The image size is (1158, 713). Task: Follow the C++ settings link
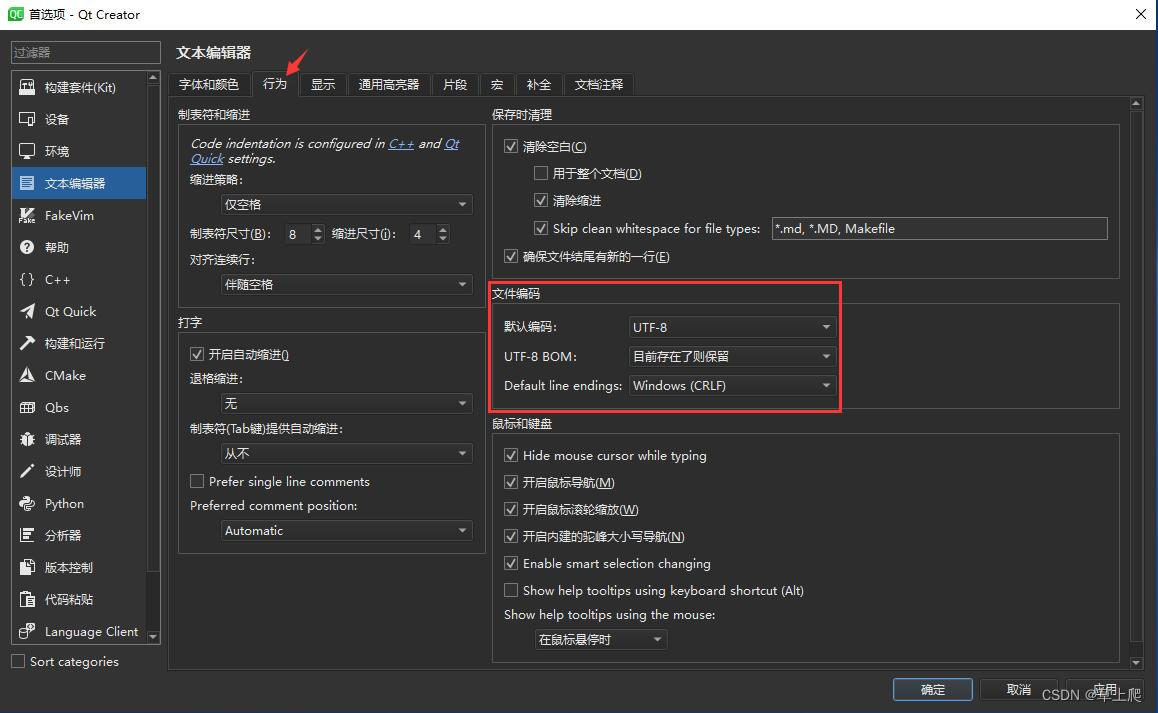pyautogui.click(x=401, y=143)
